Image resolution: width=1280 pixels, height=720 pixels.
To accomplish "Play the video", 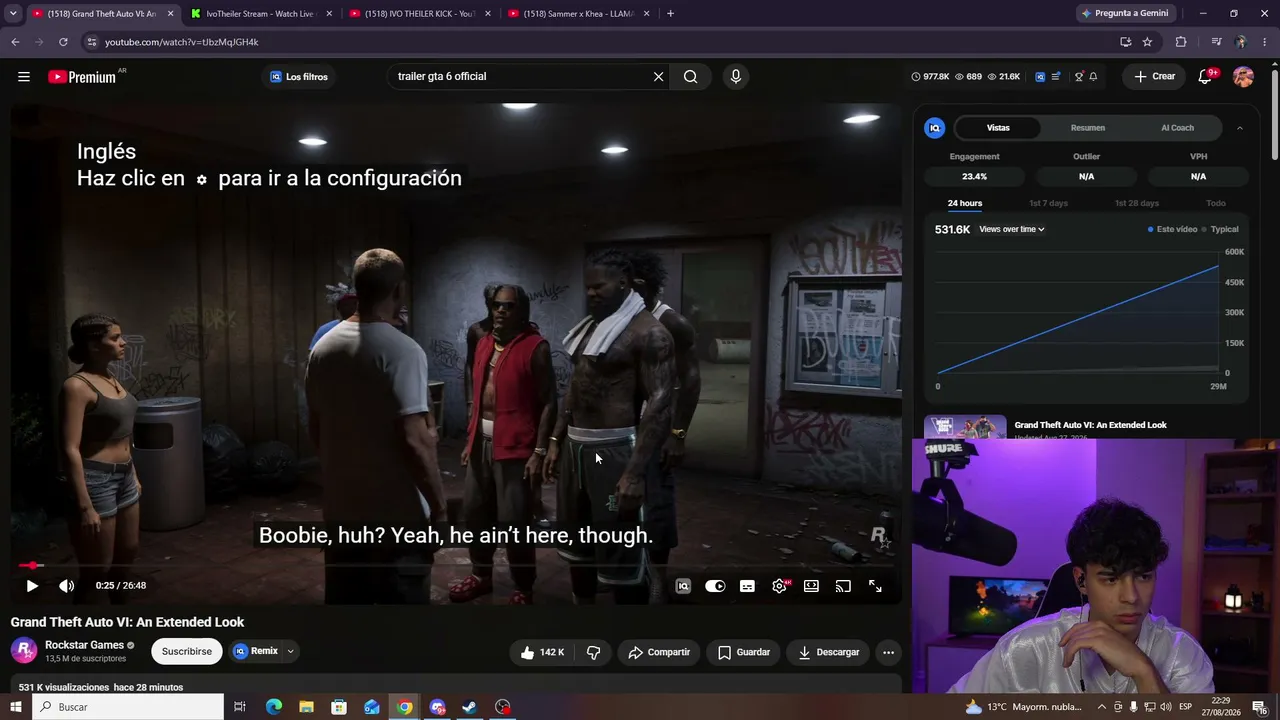I will click(32, 586).
